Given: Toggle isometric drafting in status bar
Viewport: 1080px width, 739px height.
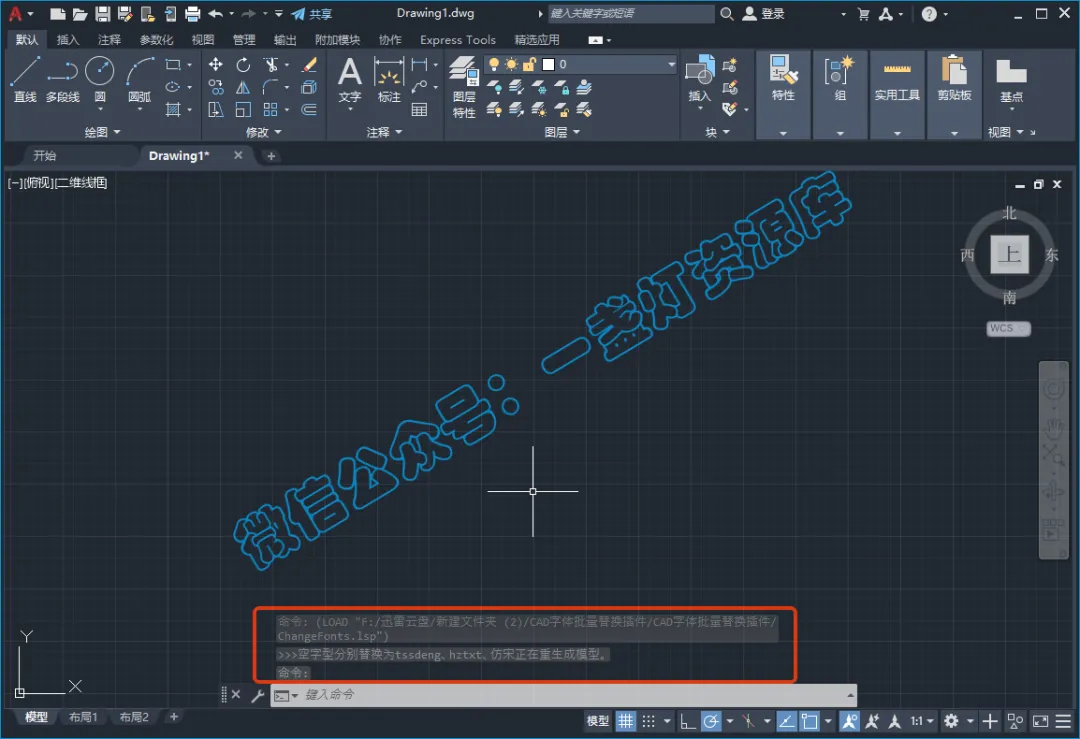Looking at the screenshot, I should (748, 721).
